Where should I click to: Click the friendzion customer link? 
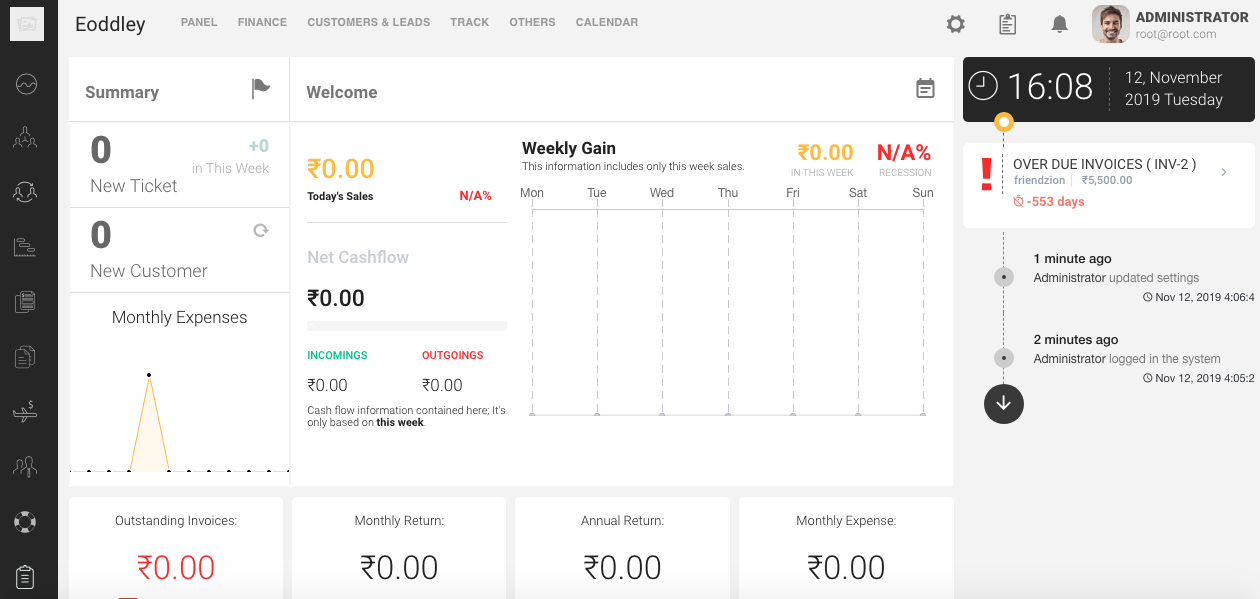point(1040,181)
